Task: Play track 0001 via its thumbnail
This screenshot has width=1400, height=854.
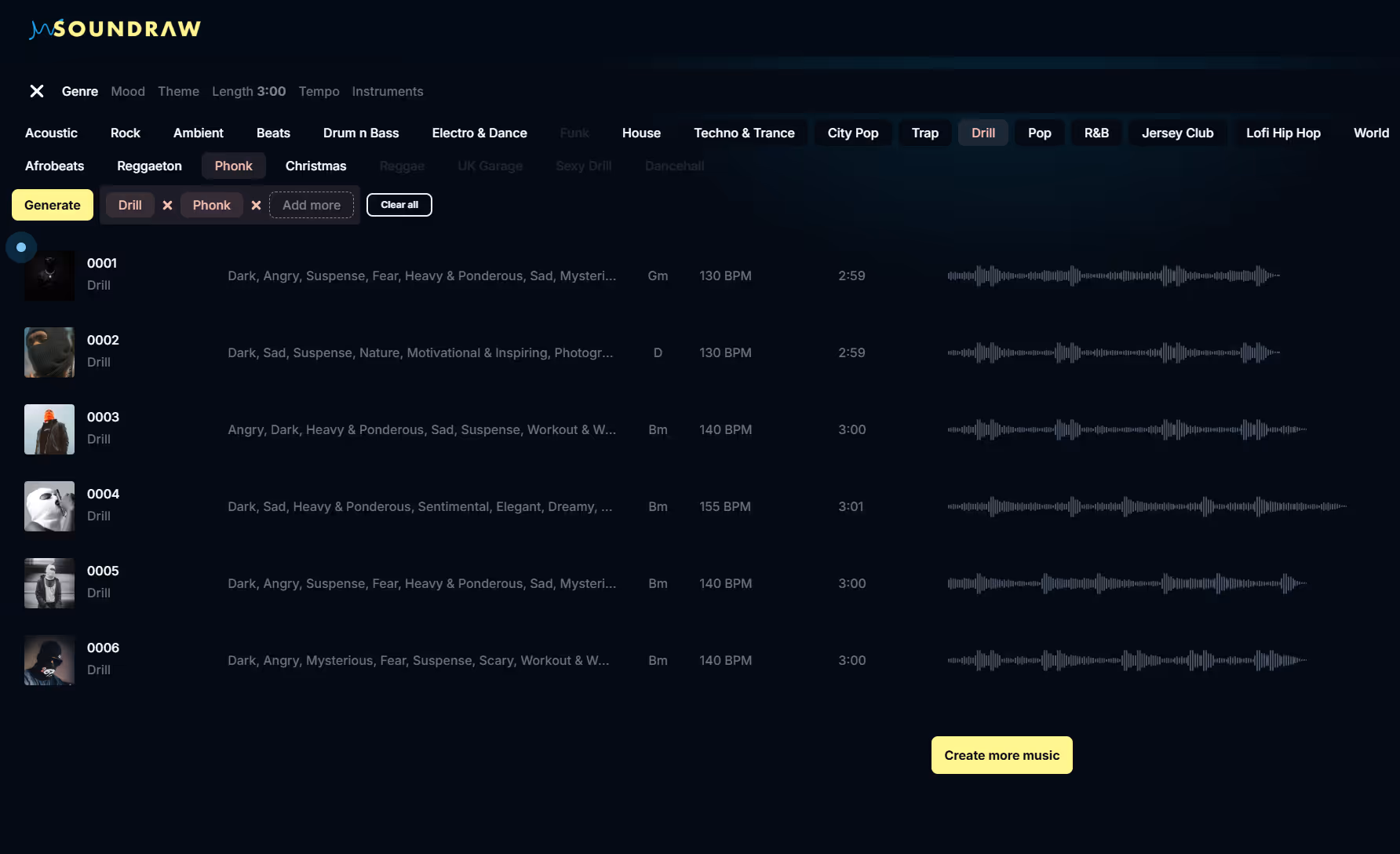Action: pos(49,276)
